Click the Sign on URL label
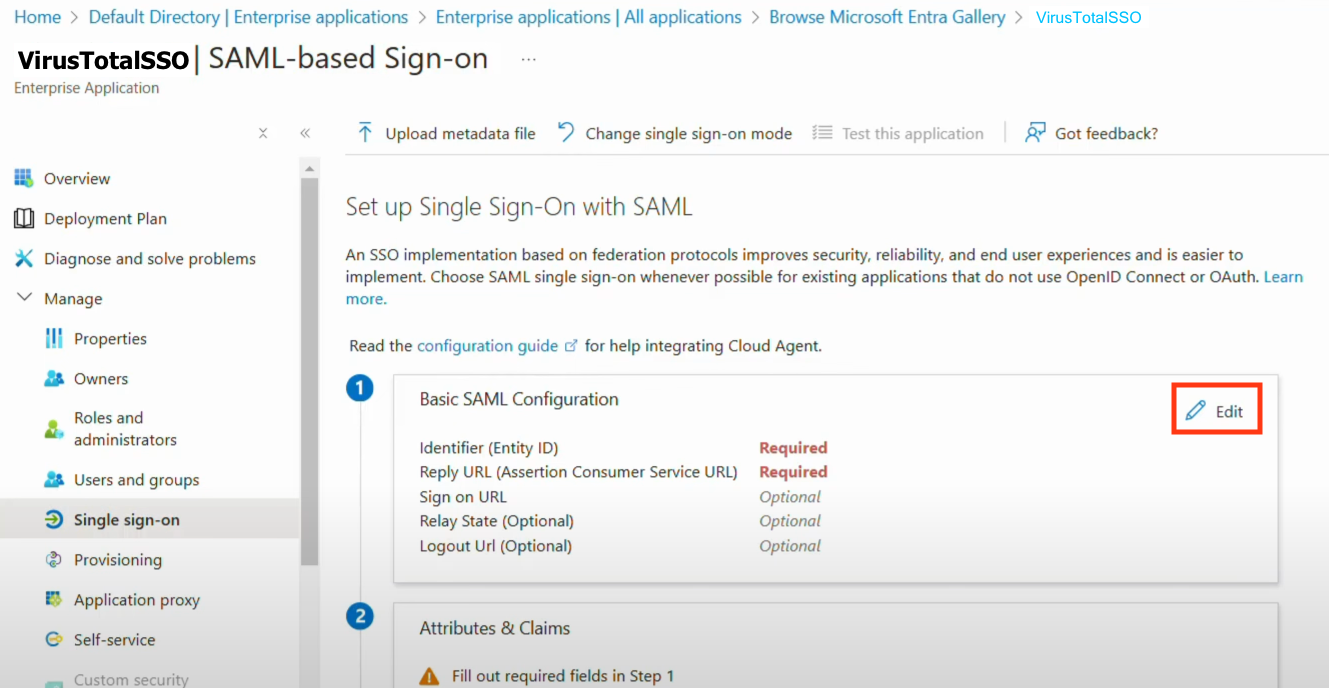Screen dimensions: 1329x688 463,497
